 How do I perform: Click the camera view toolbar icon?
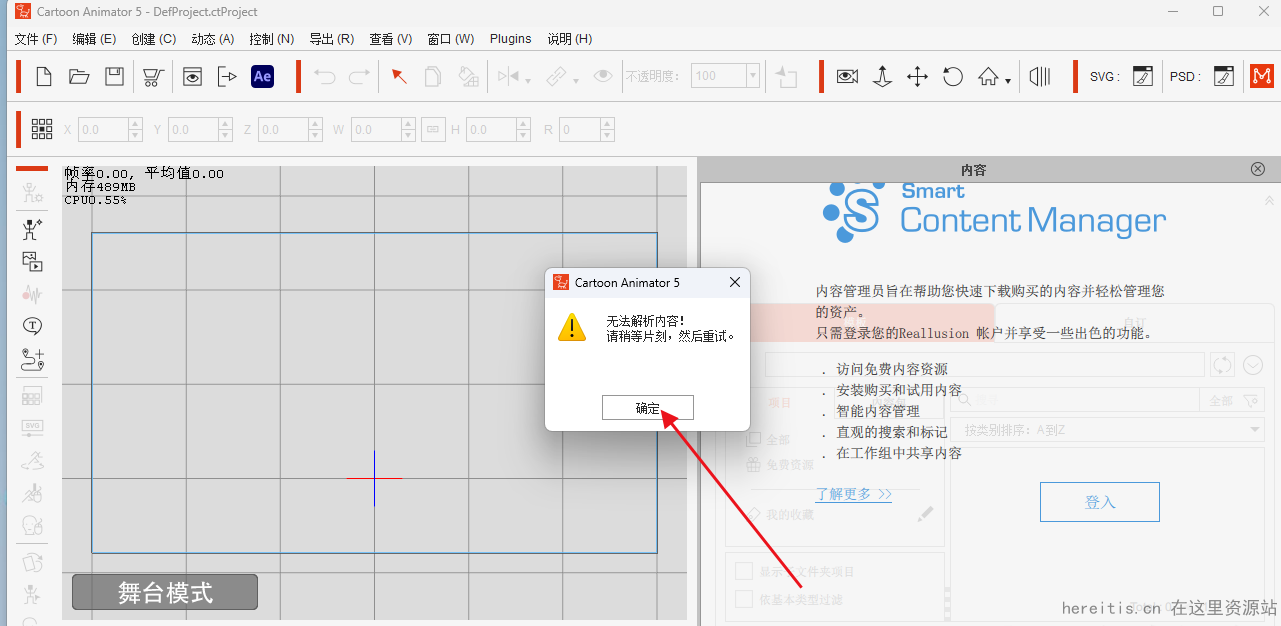pos(847,76)
